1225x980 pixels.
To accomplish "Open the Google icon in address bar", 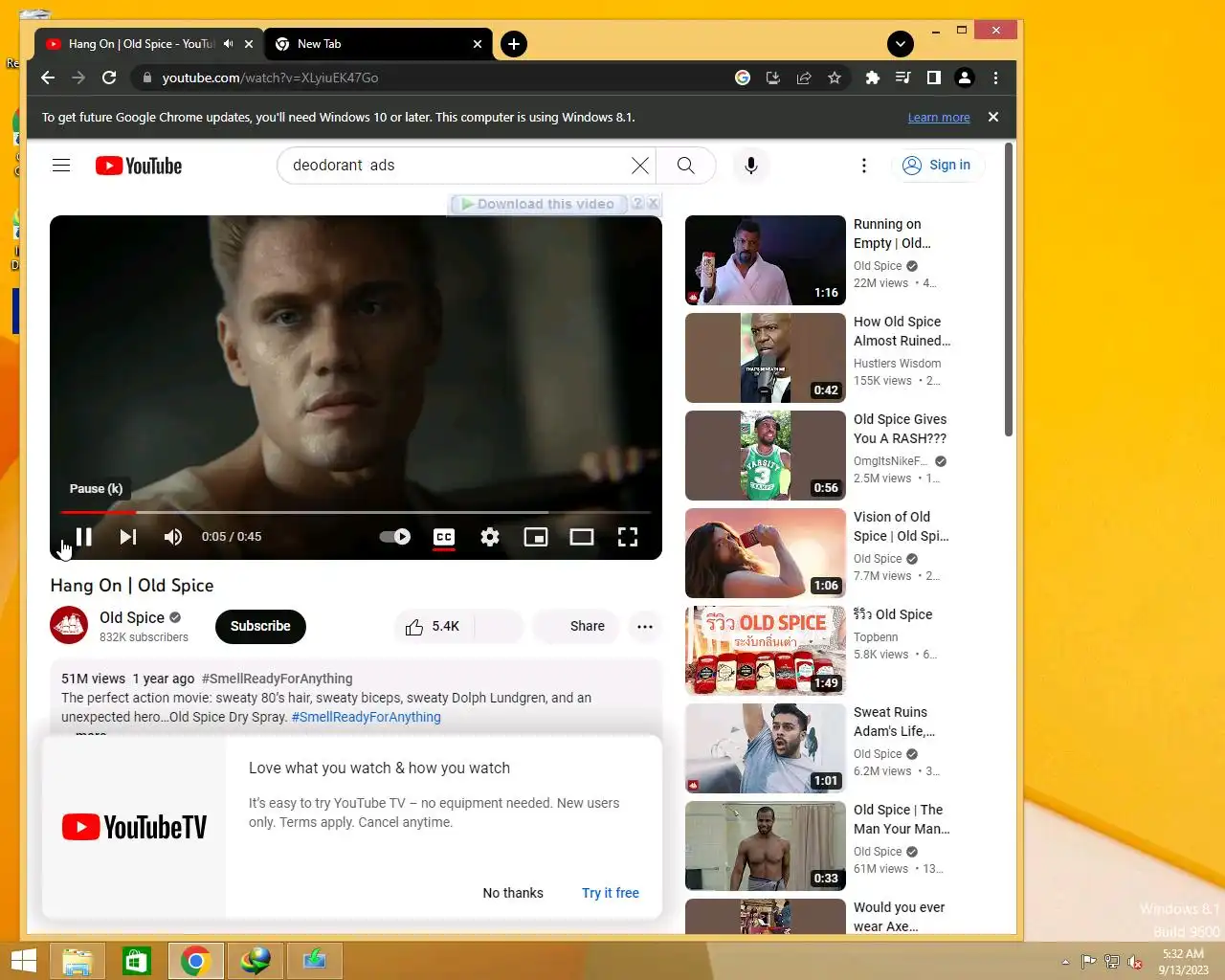I will (743, 78).
